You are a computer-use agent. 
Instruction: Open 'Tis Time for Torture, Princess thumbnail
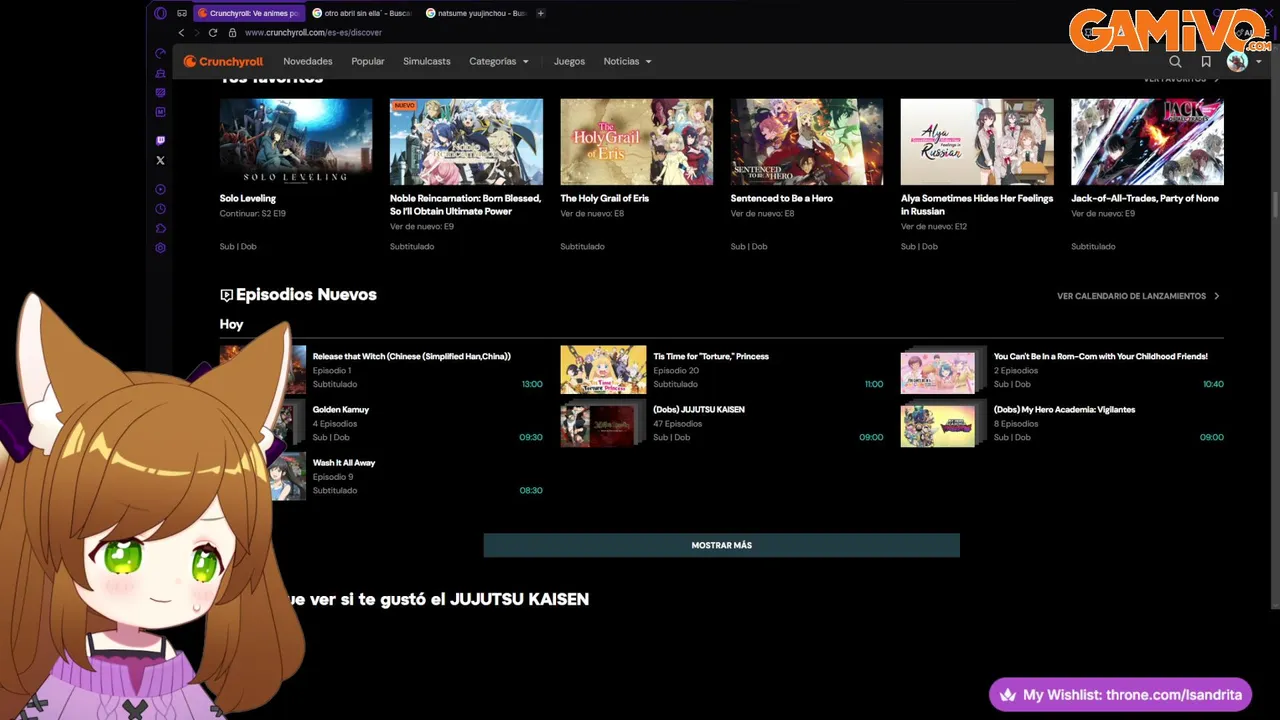[603, 370]
